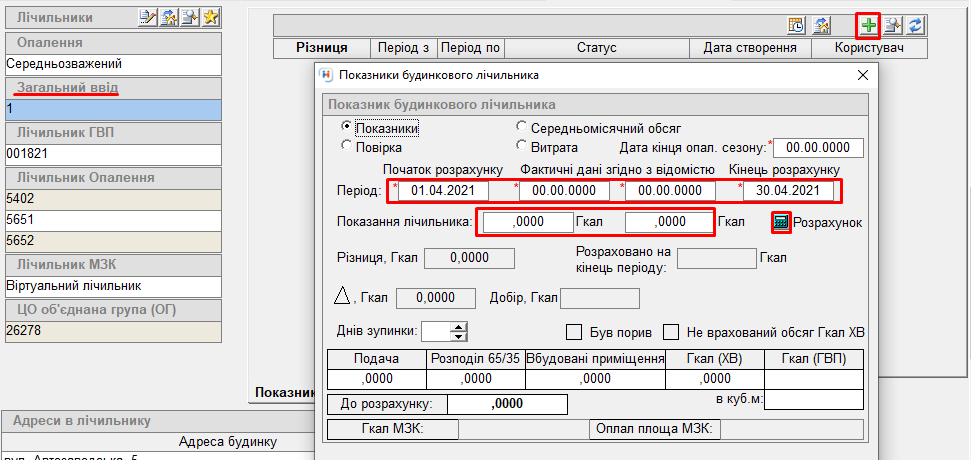
Task: Tick the Був порив checkbox
Action: click(x=574, y=332)
